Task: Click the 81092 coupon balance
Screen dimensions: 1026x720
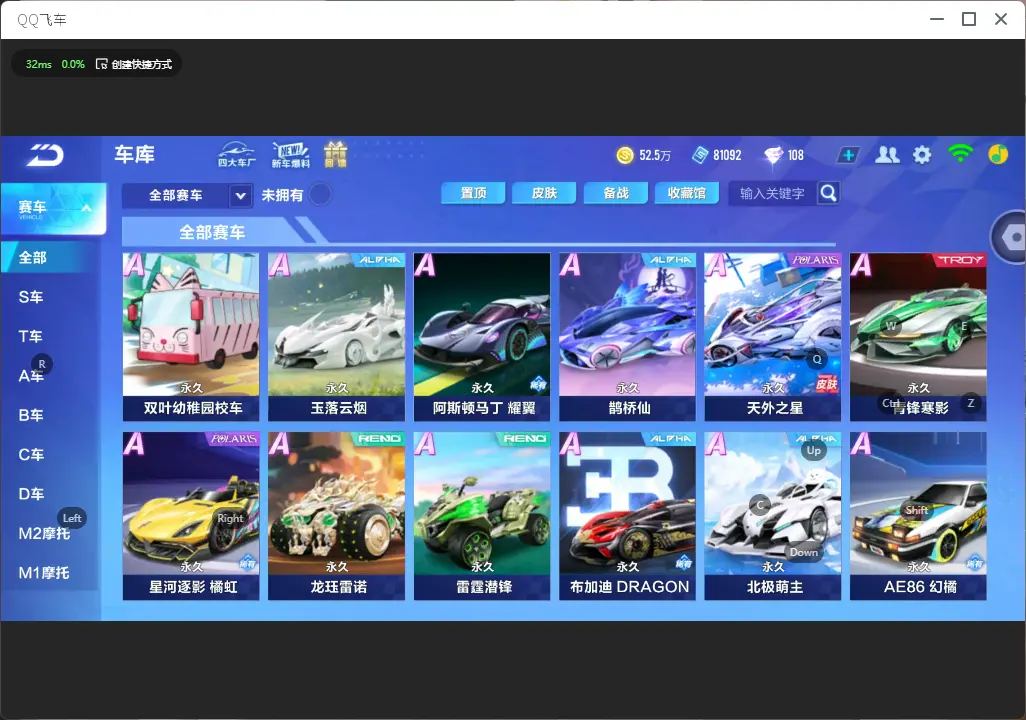Action: (x=727, y=155)
